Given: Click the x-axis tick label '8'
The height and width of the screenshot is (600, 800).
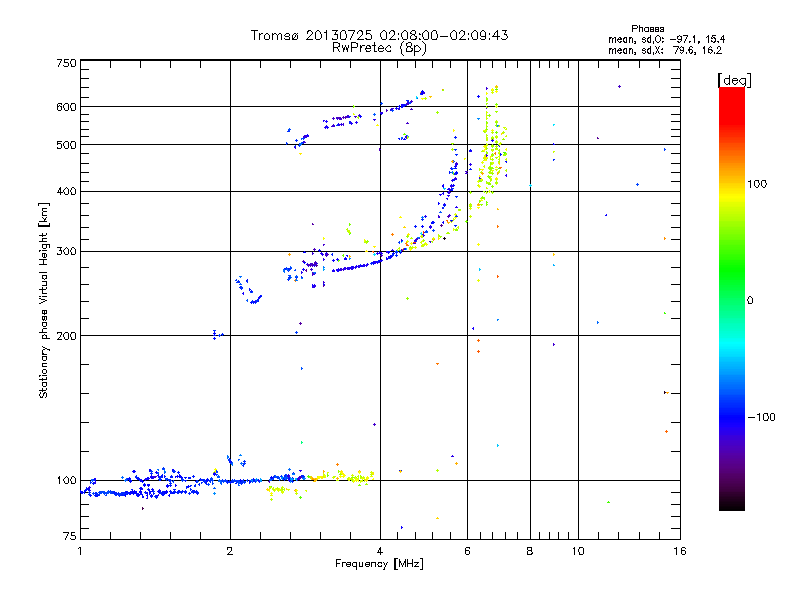Looking at the screenshot, I should (x=530, y=551).
